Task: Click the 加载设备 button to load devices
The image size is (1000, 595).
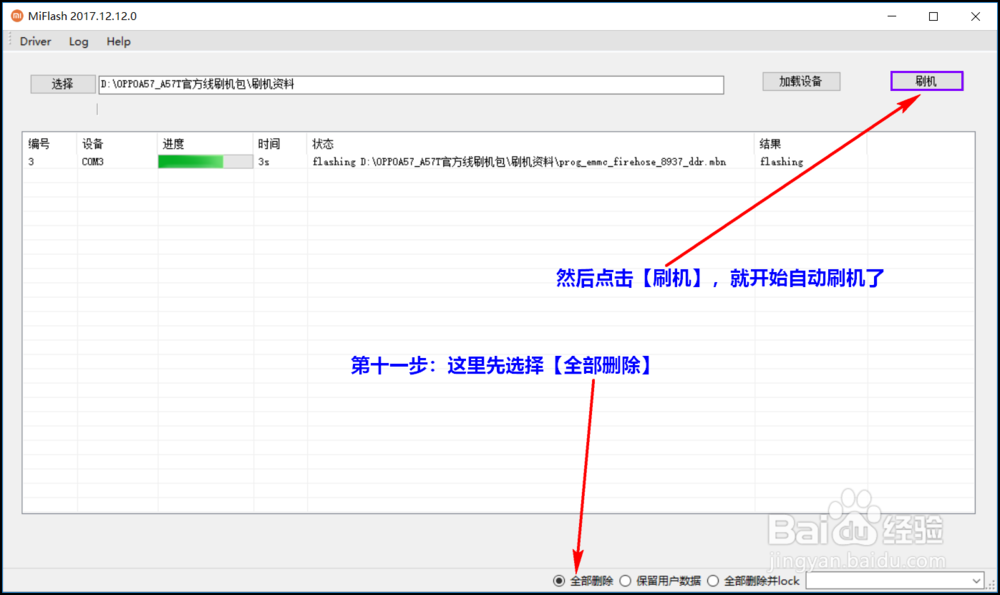Action: point(802,80)
